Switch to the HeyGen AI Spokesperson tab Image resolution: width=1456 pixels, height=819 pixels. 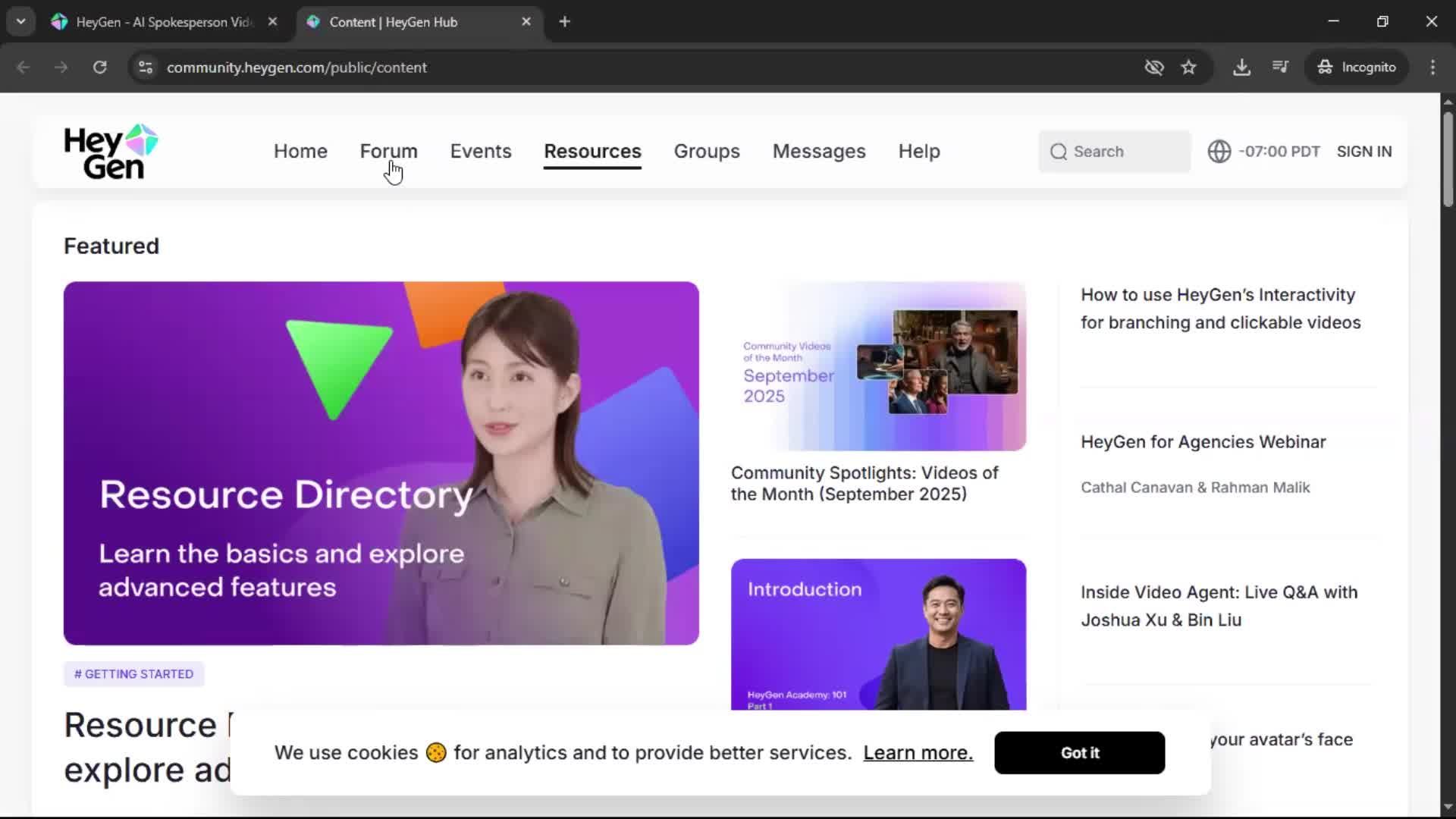pos(163,22)
